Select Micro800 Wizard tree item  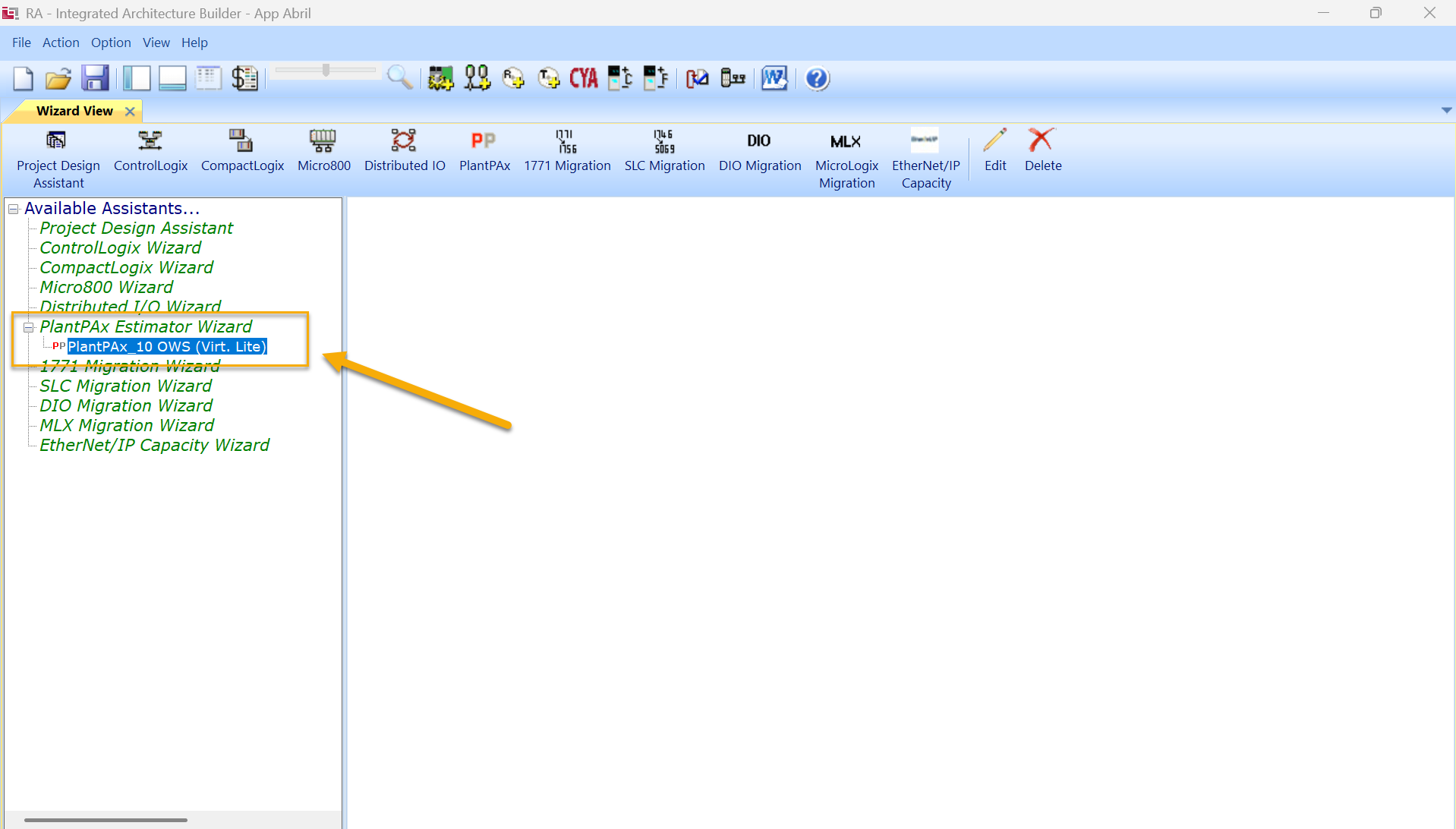(106, 287)
